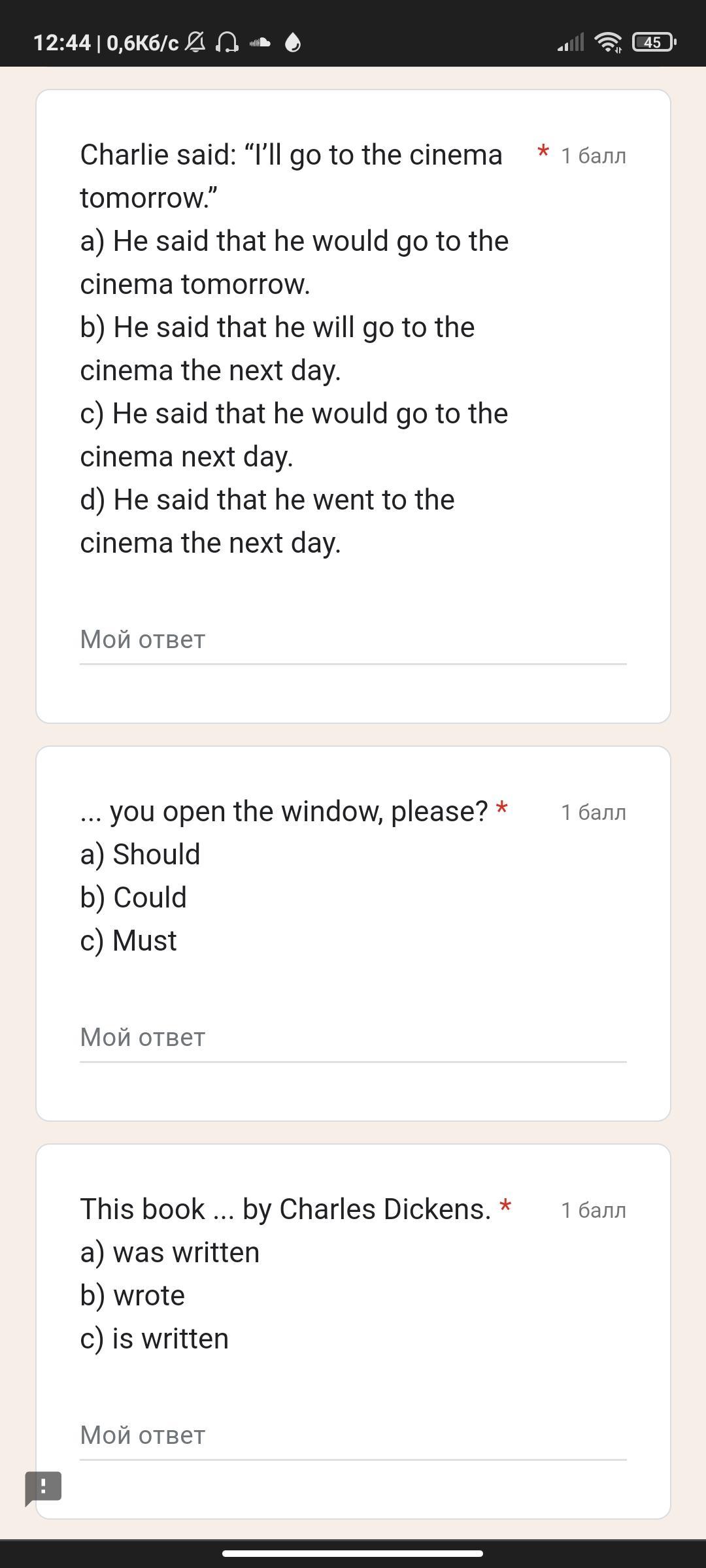Tap the muted notifications bell icon
Viewport: 706px width, 1568px height.
click(x=195, y=43)
